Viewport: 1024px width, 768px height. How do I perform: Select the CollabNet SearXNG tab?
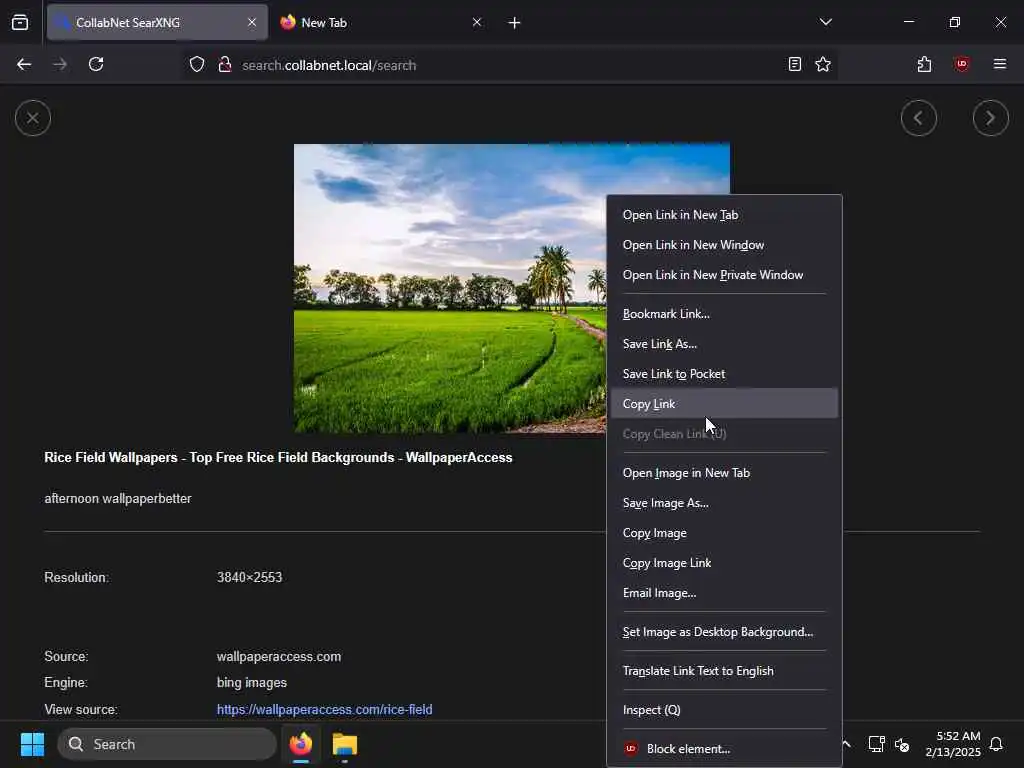(157, 23)
